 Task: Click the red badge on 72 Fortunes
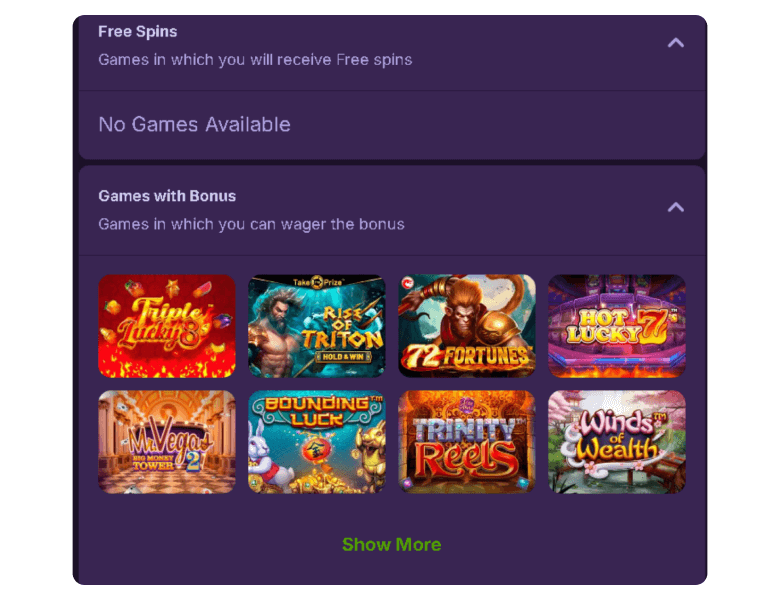406,283
